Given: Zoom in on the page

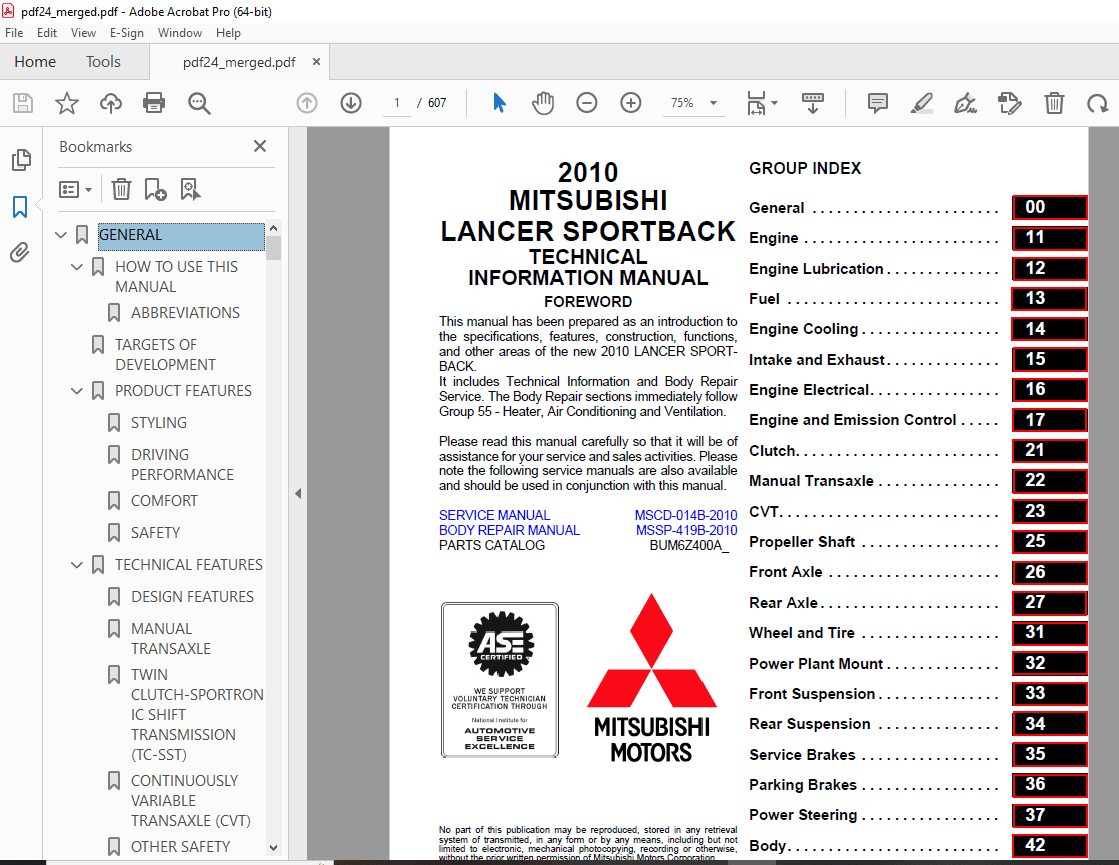Looking at the screenshot, I should click(x=630, y=103).
